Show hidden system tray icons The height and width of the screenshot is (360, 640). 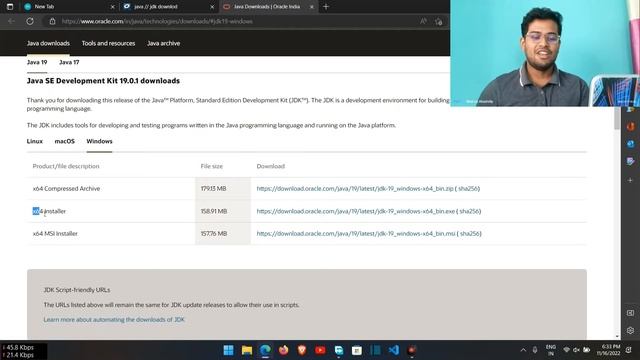coord(523,350)
